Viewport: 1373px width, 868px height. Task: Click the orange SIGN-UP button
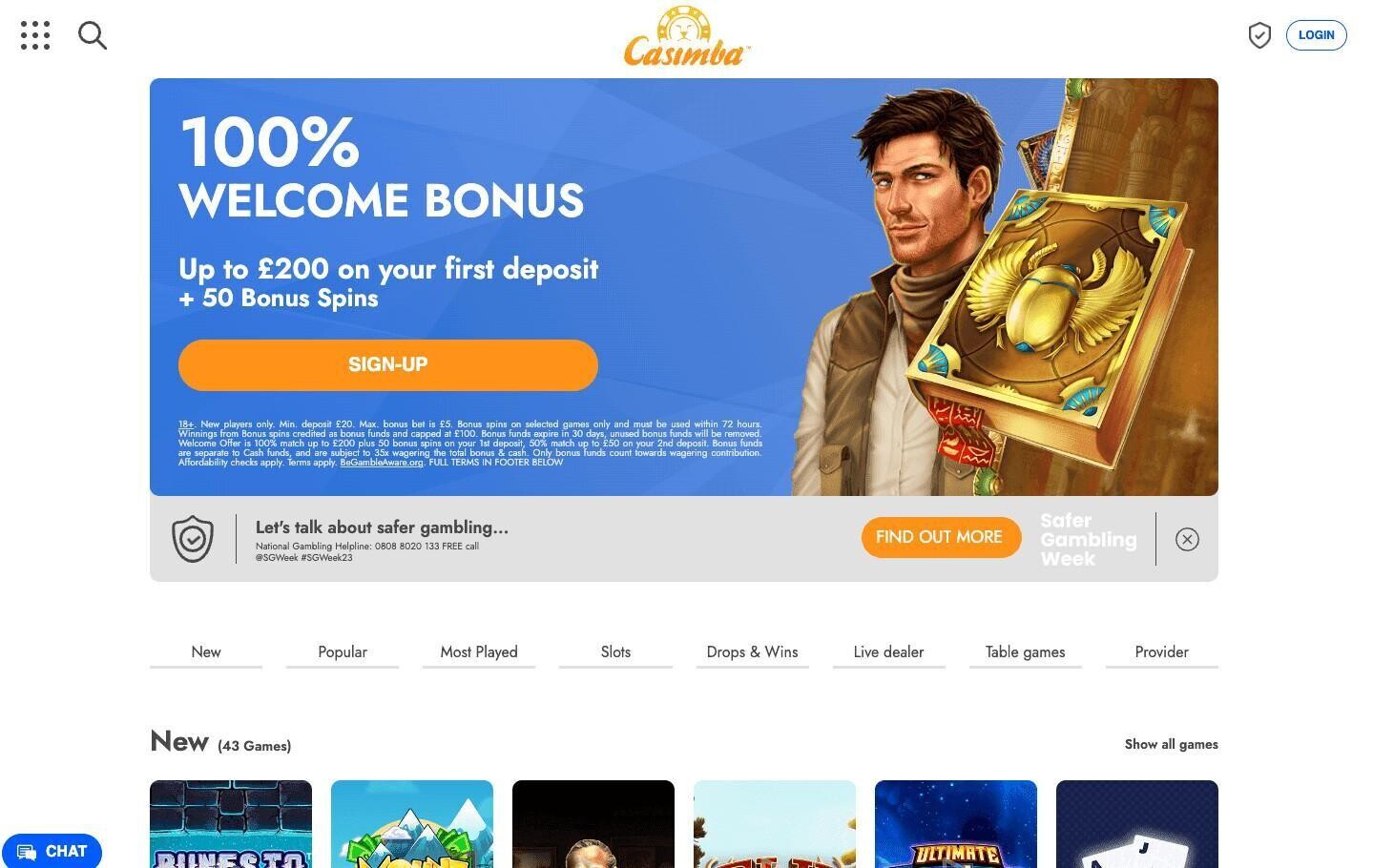[388, 364]
